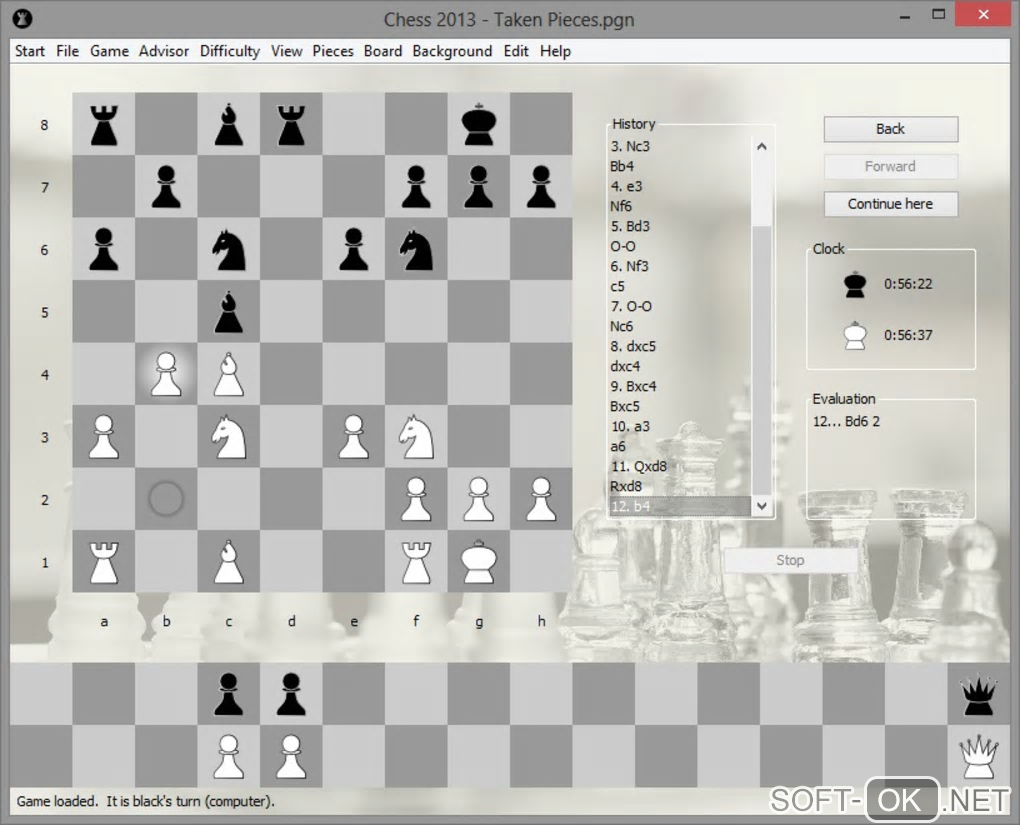Image resolution: width=1020 pixels, height=825 pixels.
Task: Click the white king on g1
Action: click(479, 561)
